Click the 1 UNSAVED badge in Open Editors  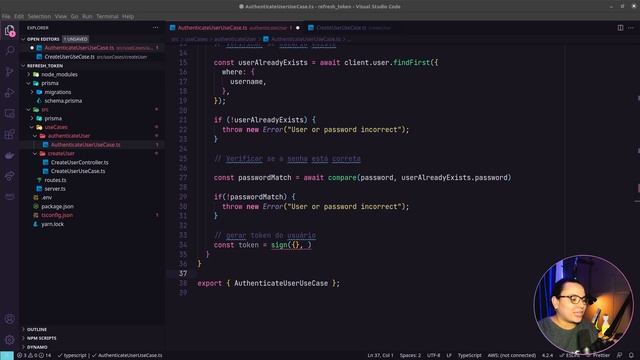[76, 39]
